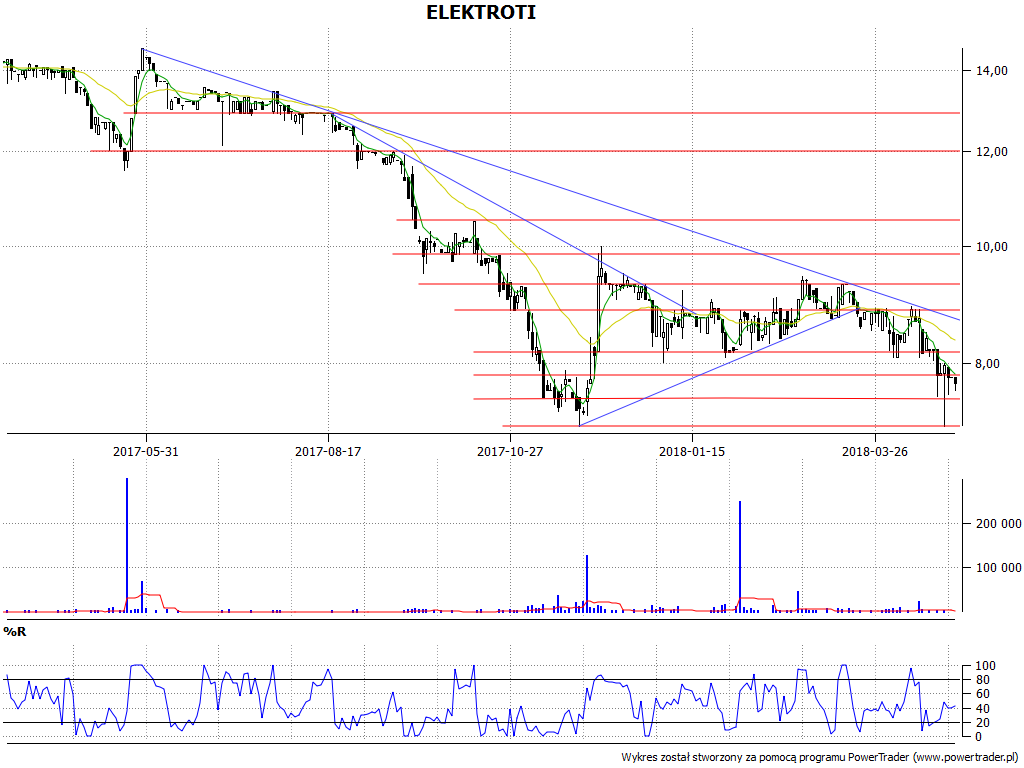Click the 2017-08-17 date label
Viewport: 1024px width, 768px height.
click(x=328, y=451)
